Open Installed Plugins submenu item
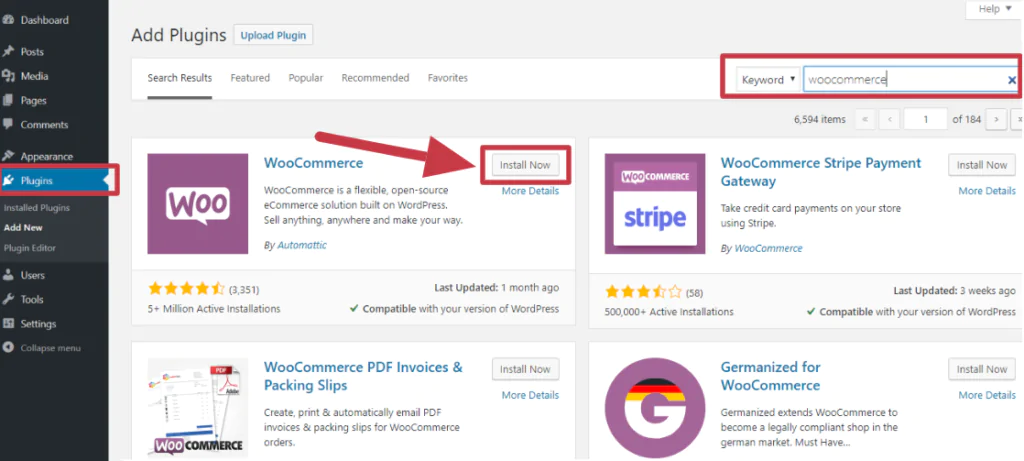 [x=37, y=208]
